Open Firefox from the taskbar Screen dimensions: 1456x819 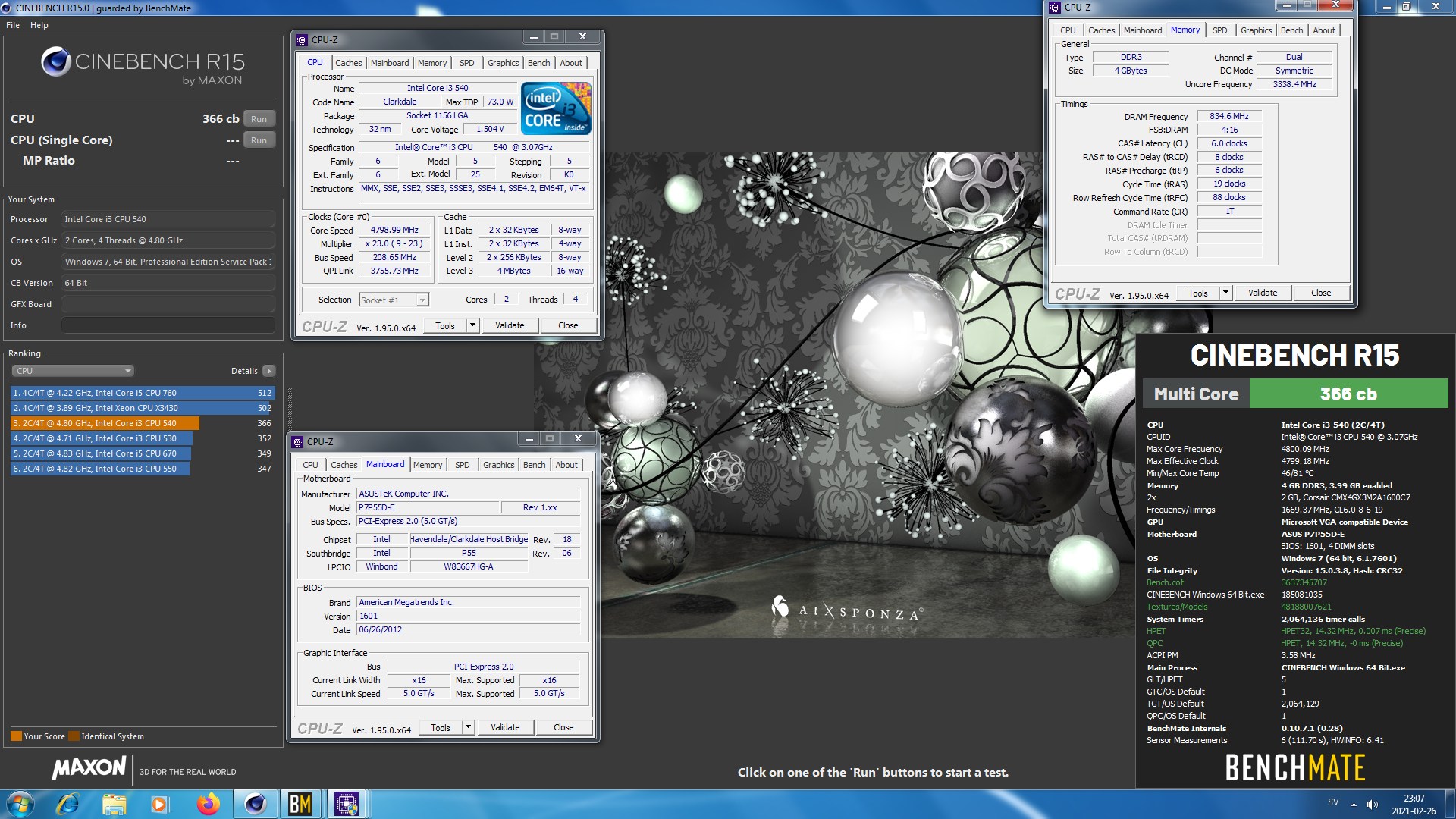tap(207, 804)
